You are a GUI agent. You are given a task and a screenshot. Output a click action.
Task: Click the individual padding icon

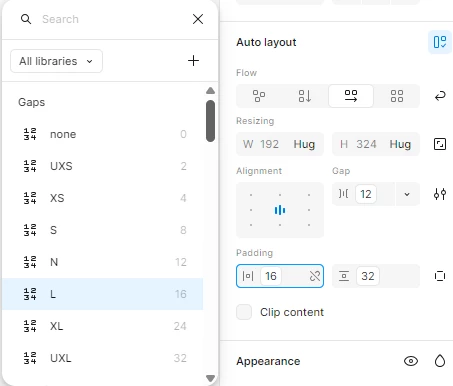(x=440, y=276)
